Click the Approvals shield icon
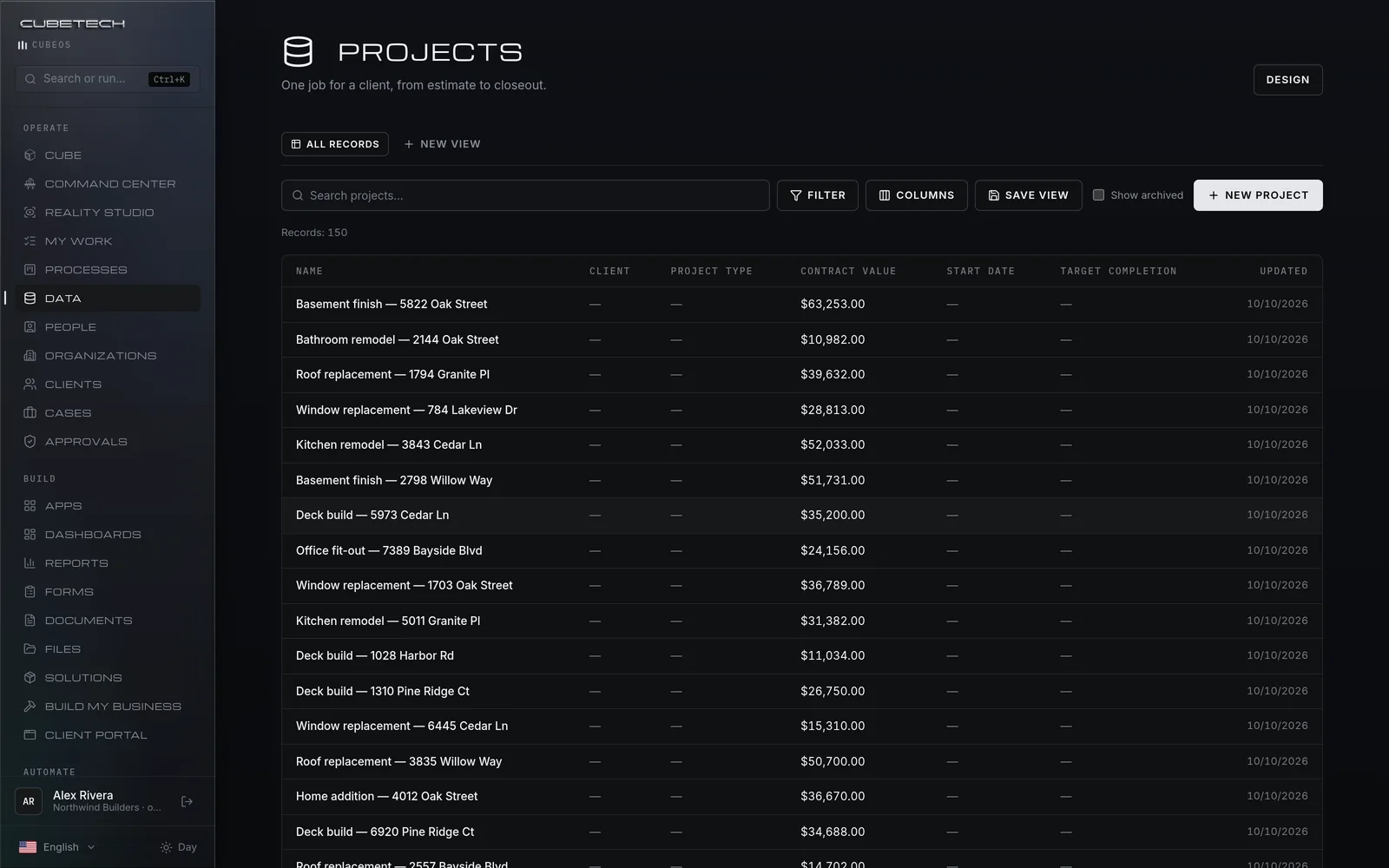This screenshot has height=868, width=1389. (x=30, y=442)
